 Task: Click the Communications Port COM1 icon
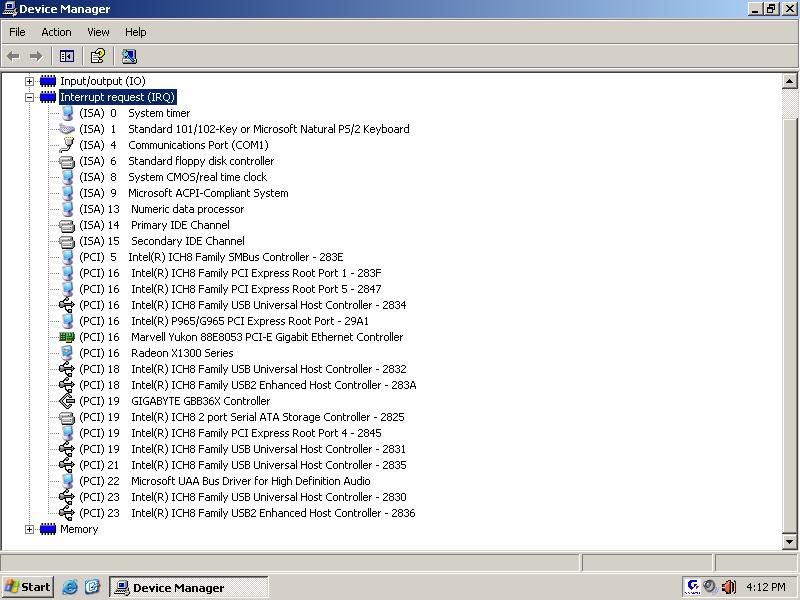67,145
